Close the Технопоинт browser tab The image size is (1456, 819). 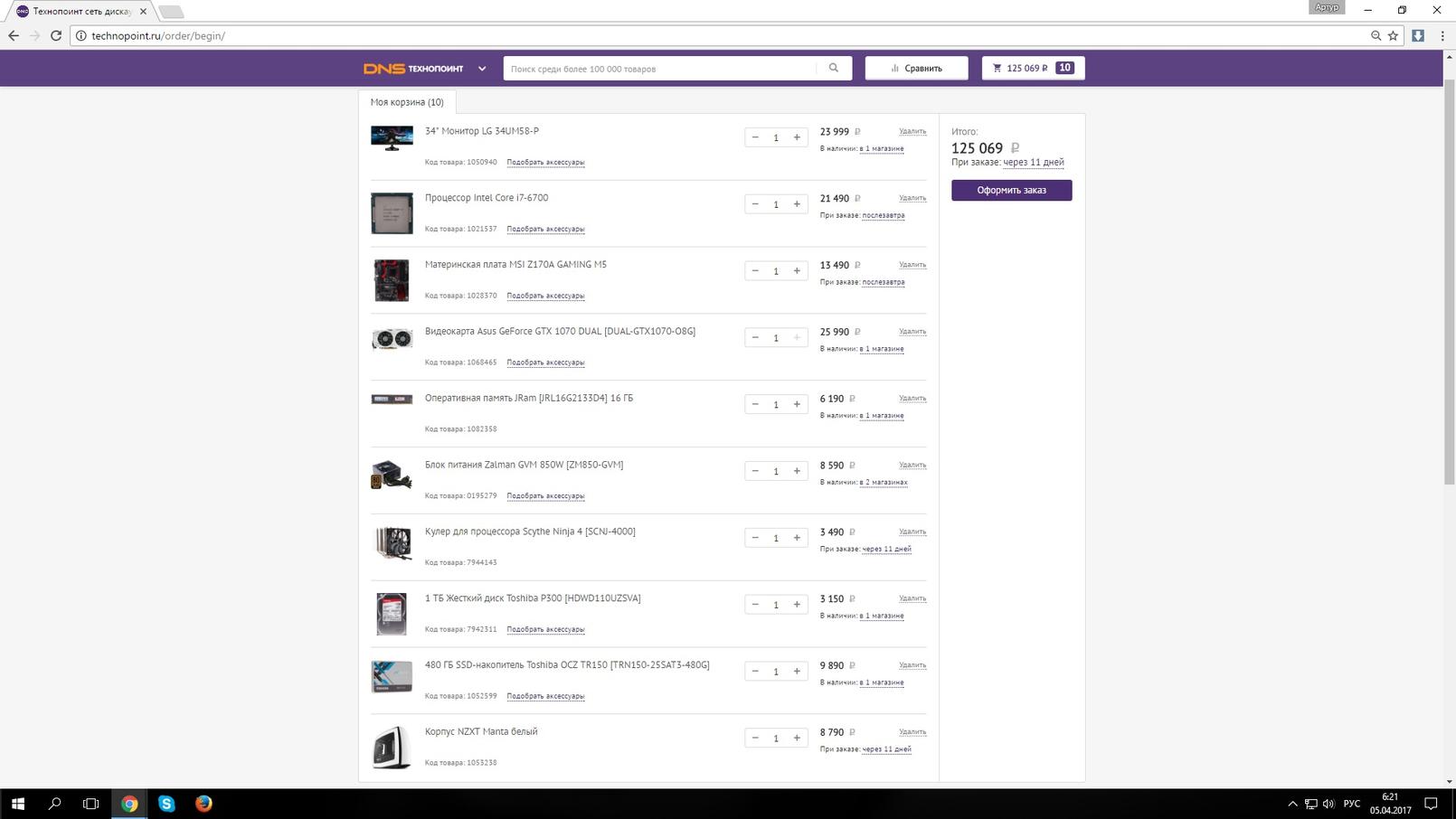pyautogui.click(x=143, y=12)
